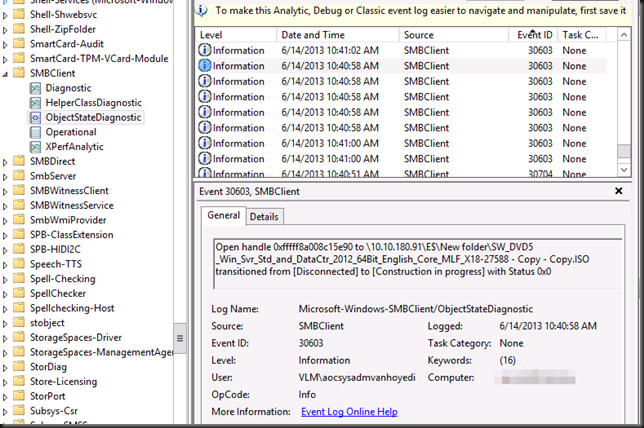
Task: Click the info icon in the save-log notice
Action: 201,10
